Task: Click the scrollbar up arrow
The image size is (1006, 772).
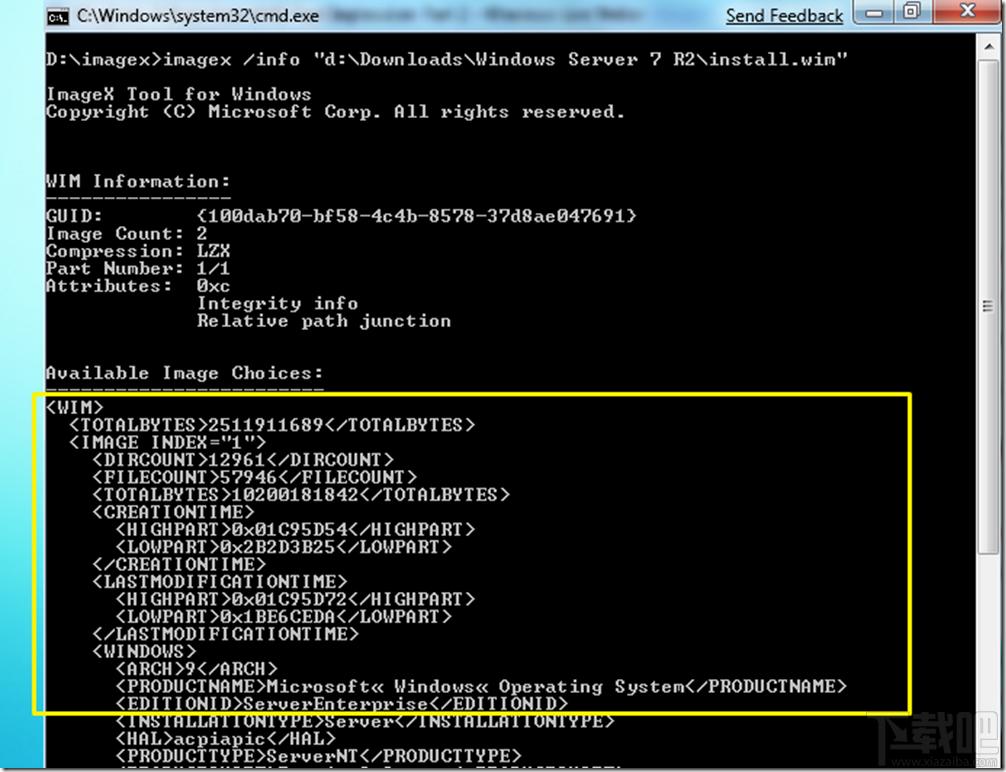Action: coord(989,46)
